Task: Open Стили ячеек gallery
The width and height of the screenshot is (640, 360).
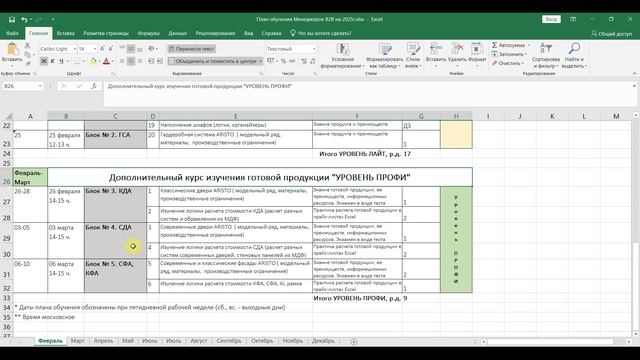Action: 413,56
